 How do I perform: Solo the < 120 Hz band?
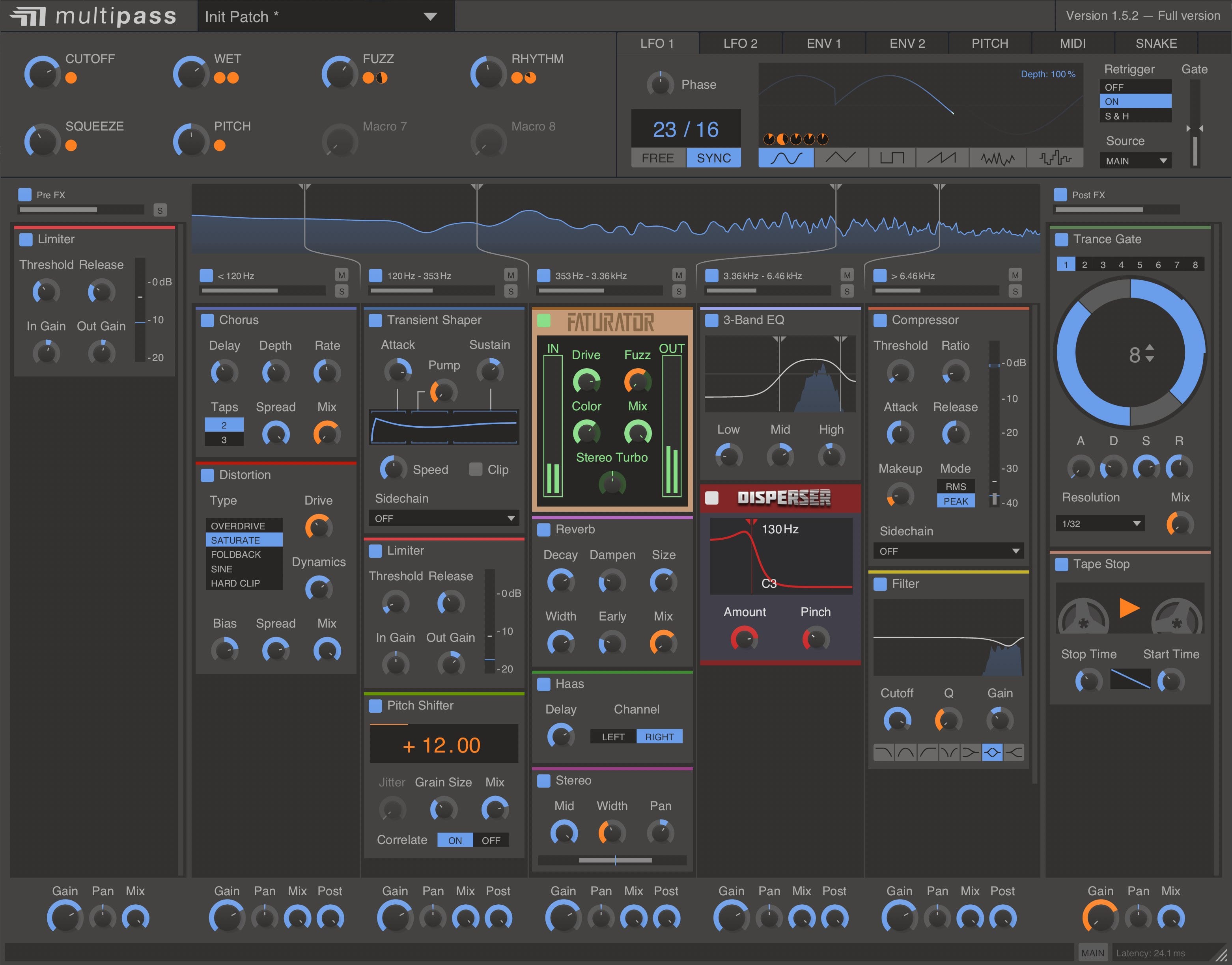[342, 291]
